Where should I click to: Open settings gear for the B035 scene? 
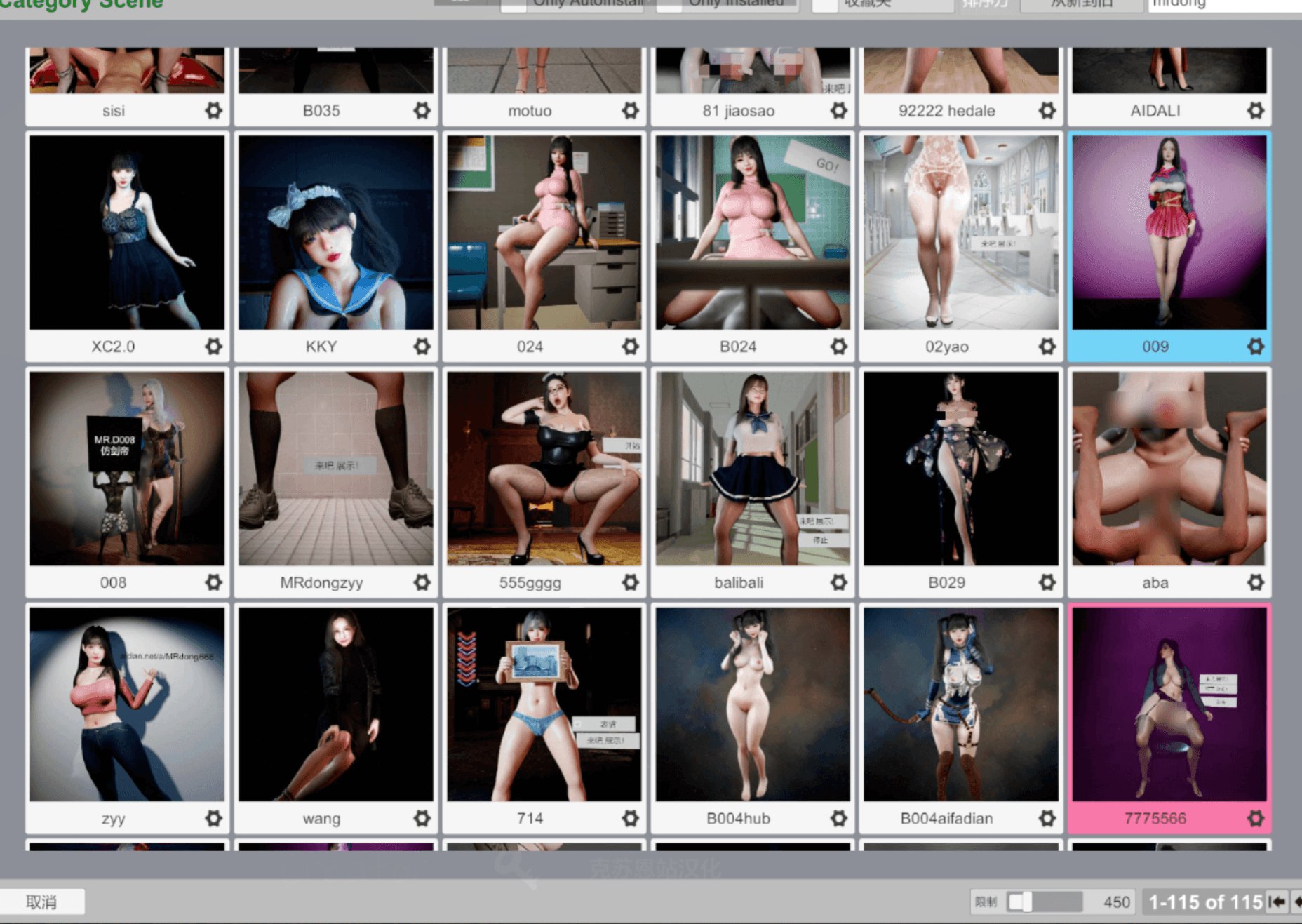pyautogui.click(x=422, y=110)
